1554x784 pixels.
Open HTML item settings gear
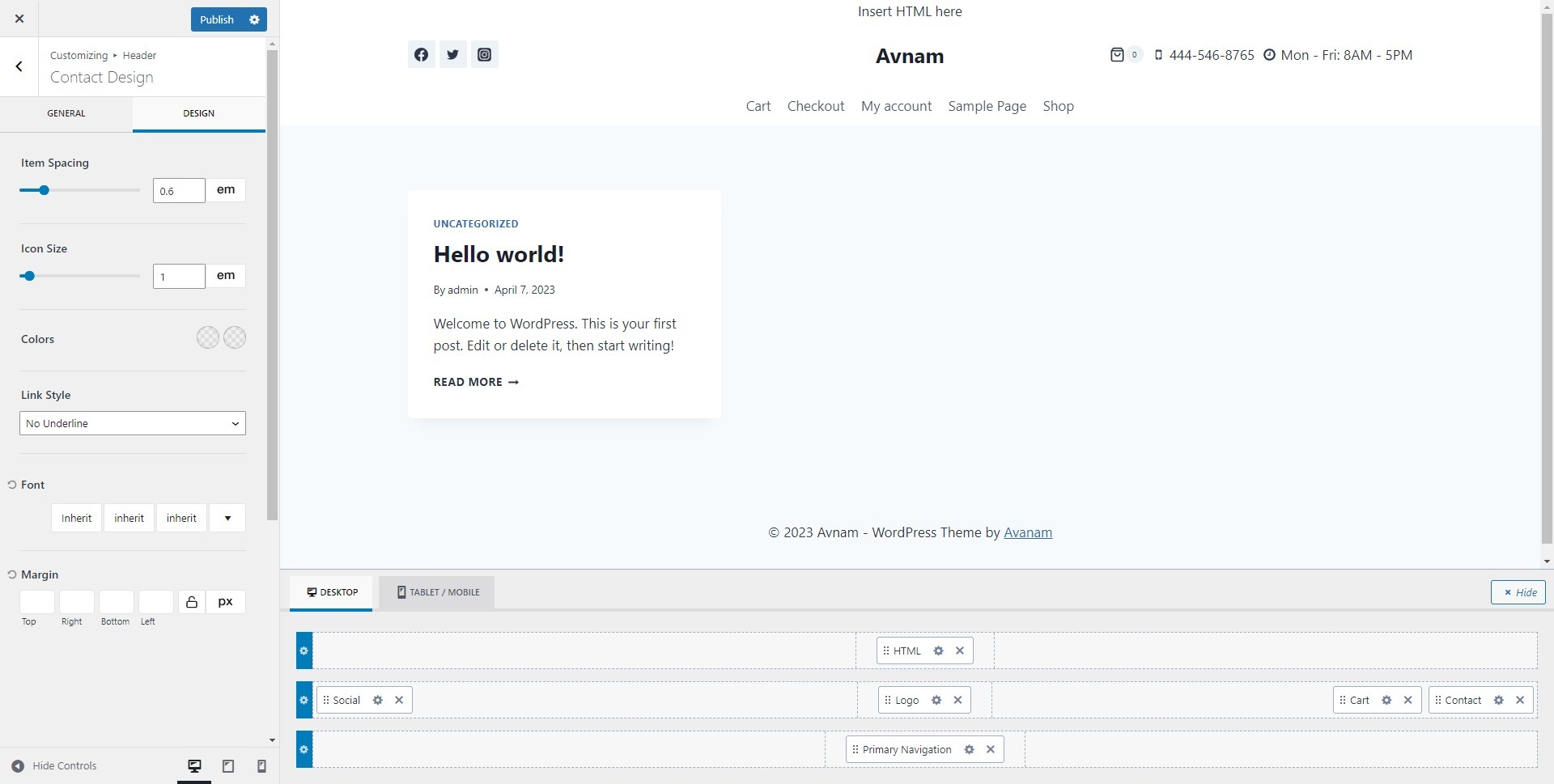(938, 651)
